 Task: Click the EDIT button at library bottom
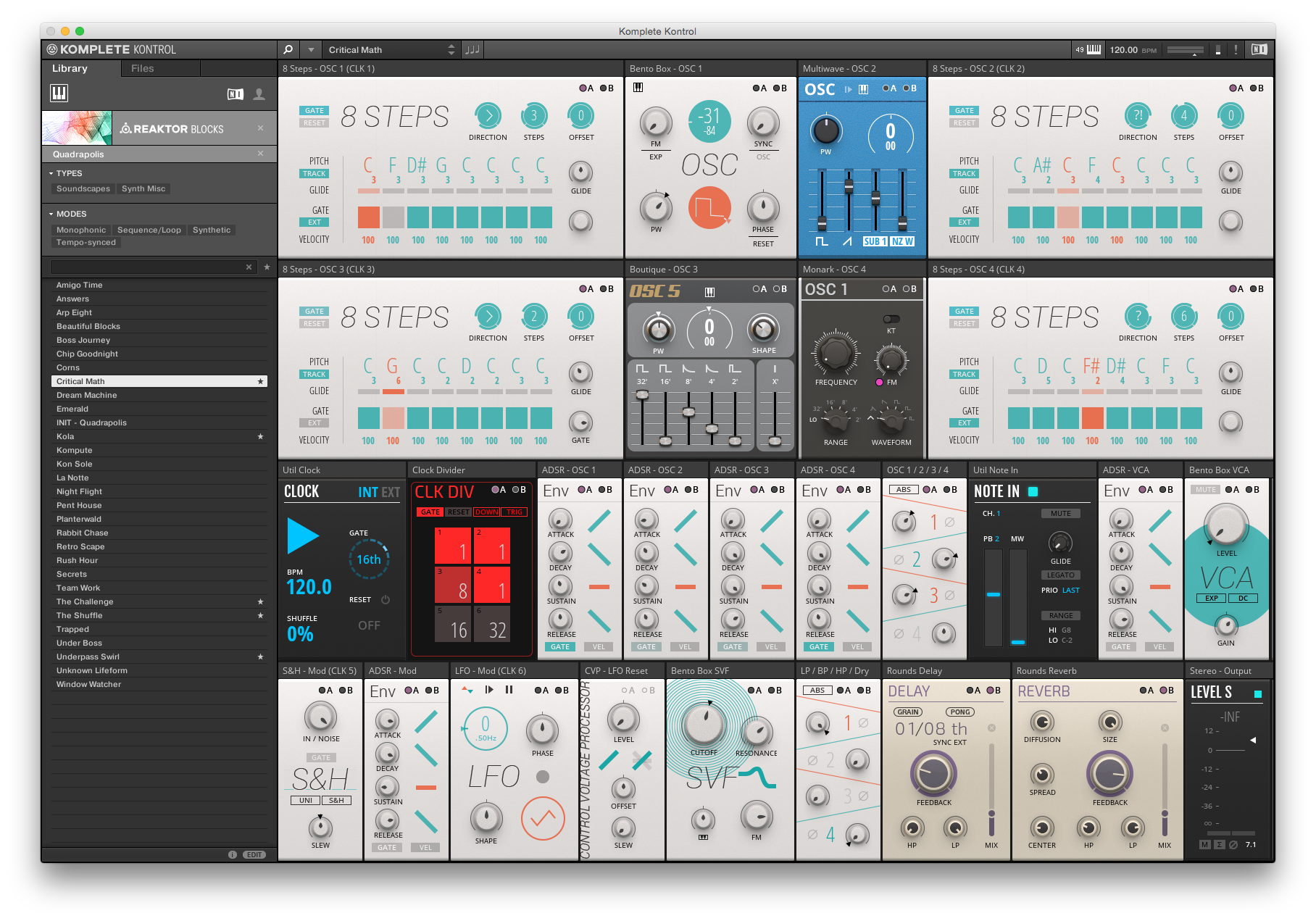point(254,854)
